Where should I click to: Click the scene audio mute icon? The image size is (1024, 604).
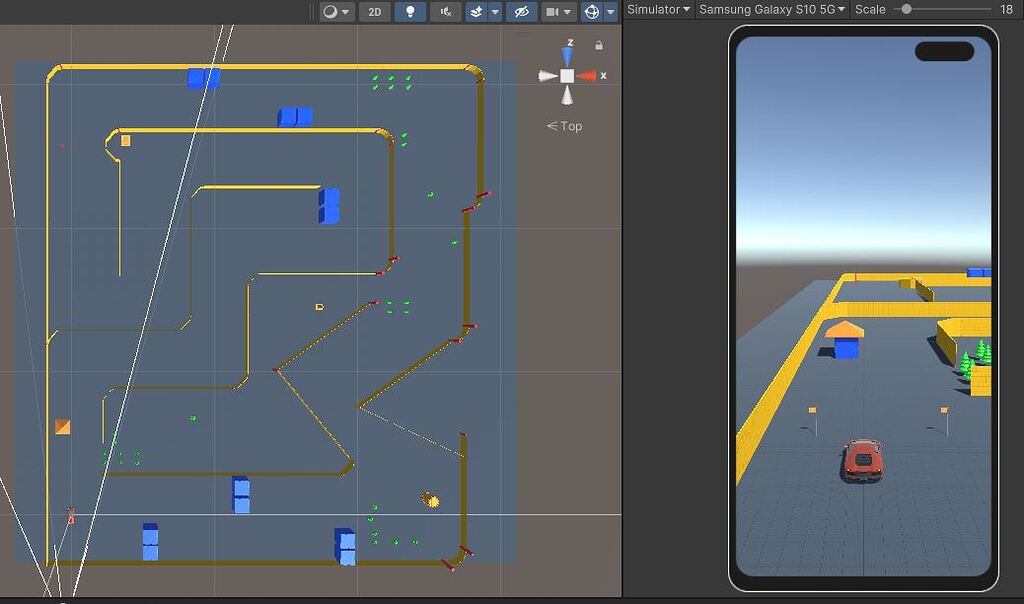click(x=446, y=11)
